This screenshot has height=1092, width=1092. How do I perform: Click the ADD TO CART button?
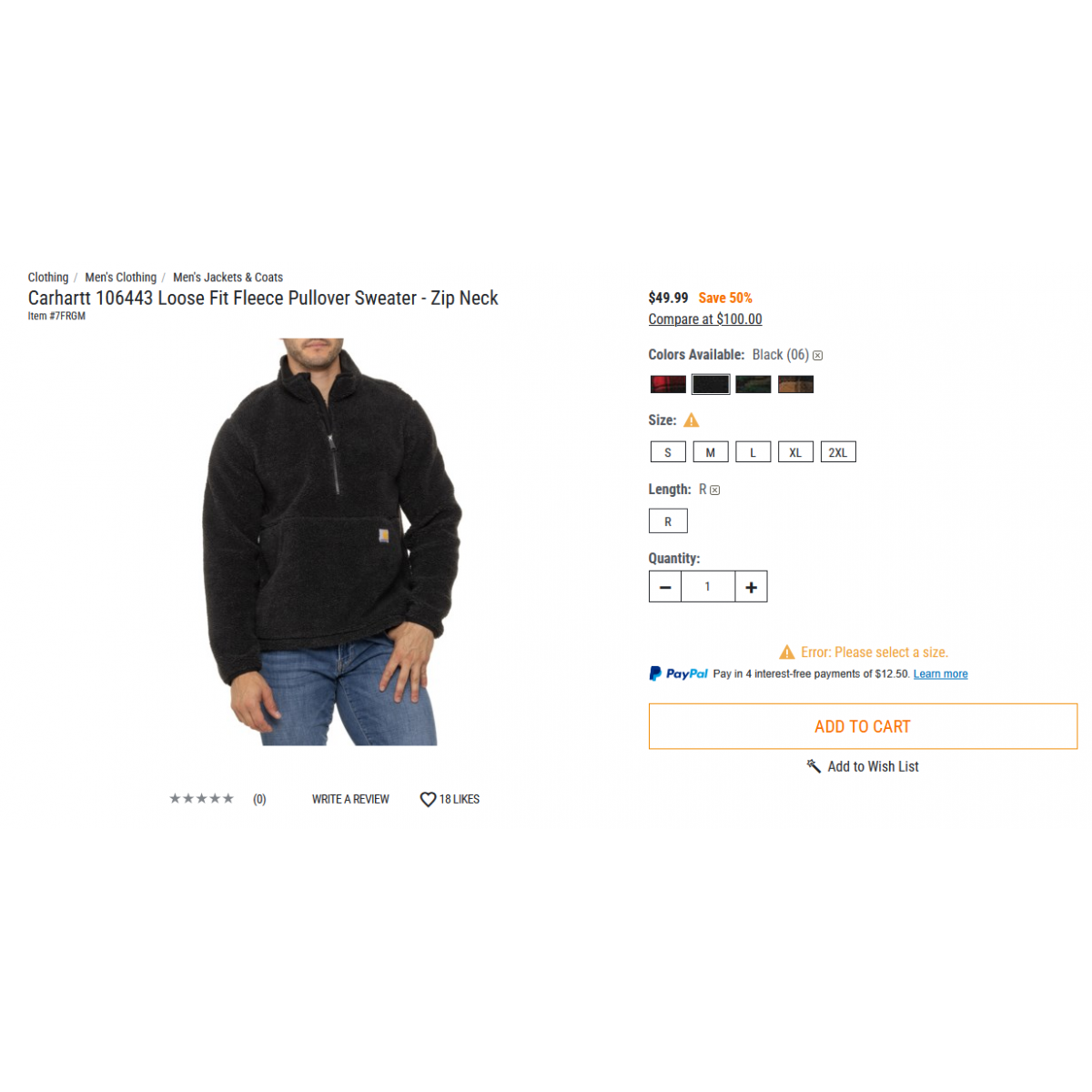[863, 726]
